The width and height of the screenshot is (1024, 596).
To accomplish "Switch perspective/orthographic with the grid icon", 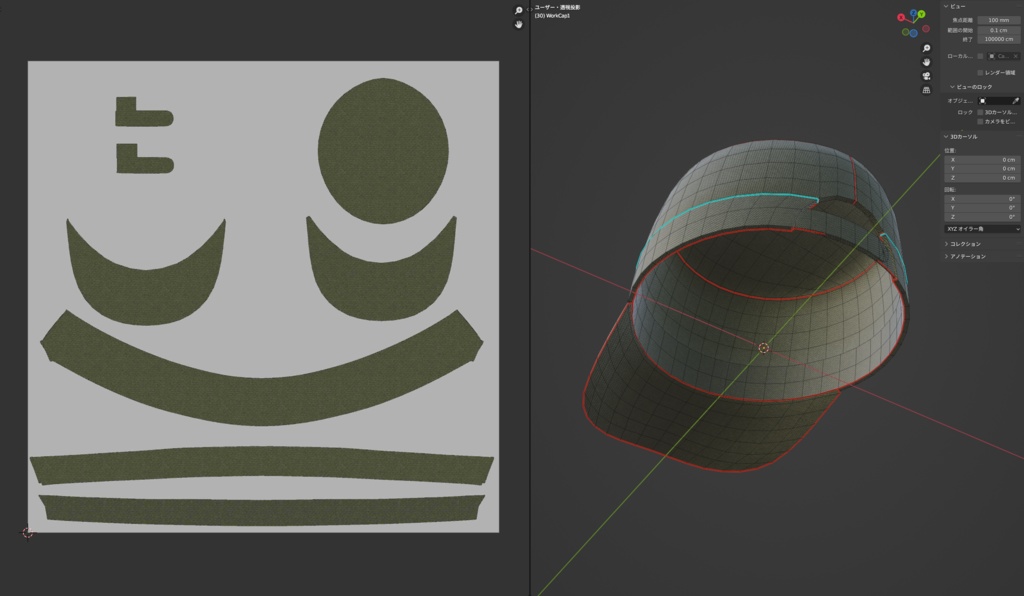I will (926, 90).
